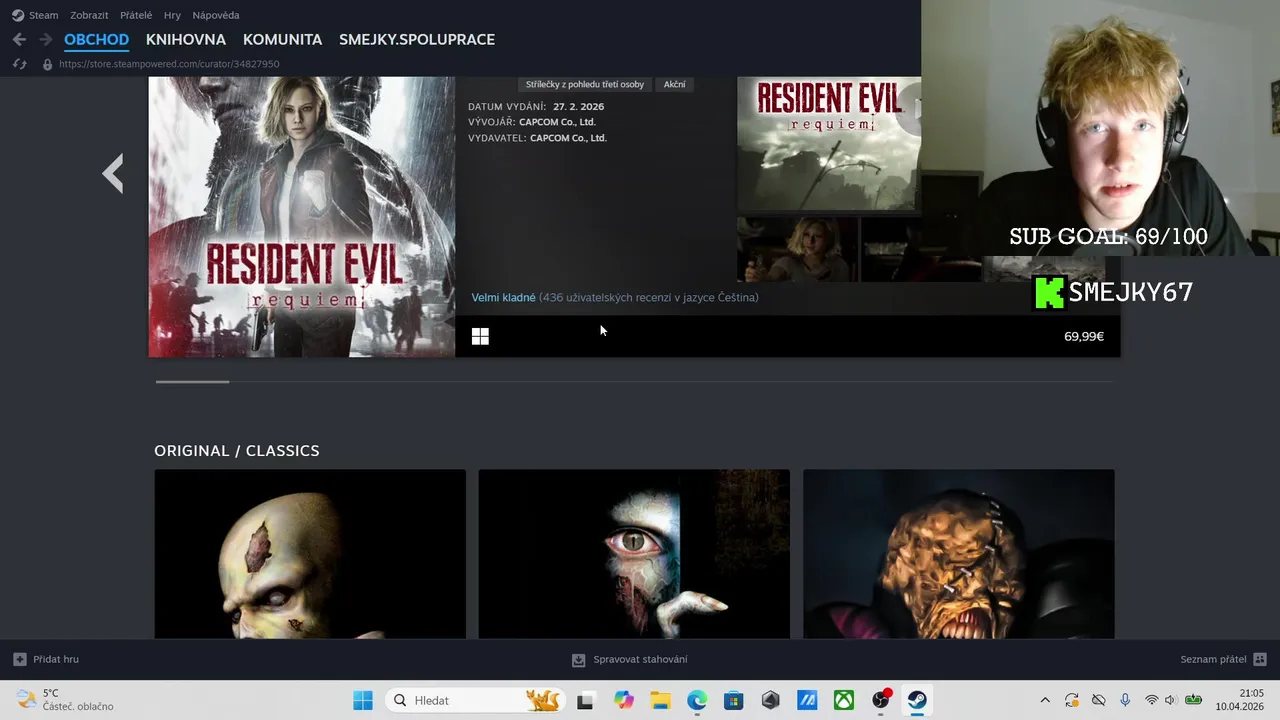Click the Windows platform icon on game card

point(480,337)
